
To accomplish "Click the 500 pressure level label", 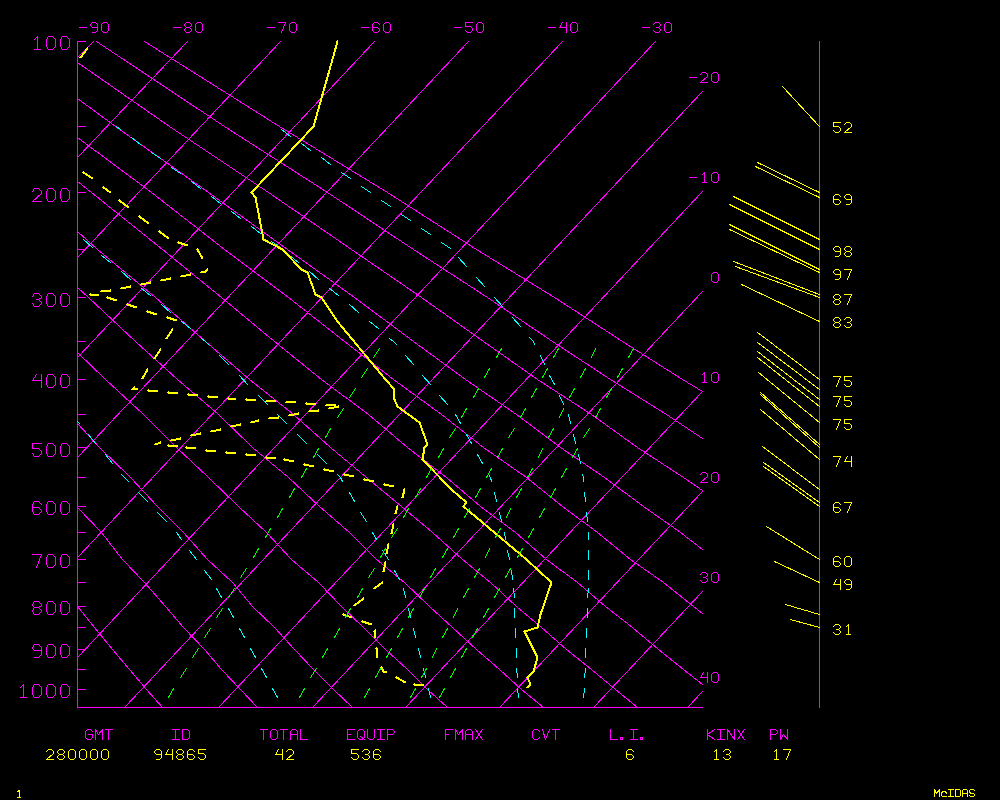I will [x=50, y=450].
